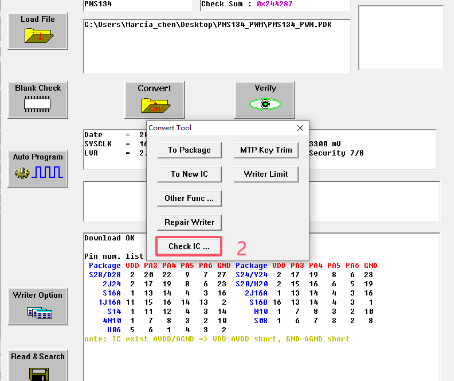Select S28/D28 package row label

(104, 275)
